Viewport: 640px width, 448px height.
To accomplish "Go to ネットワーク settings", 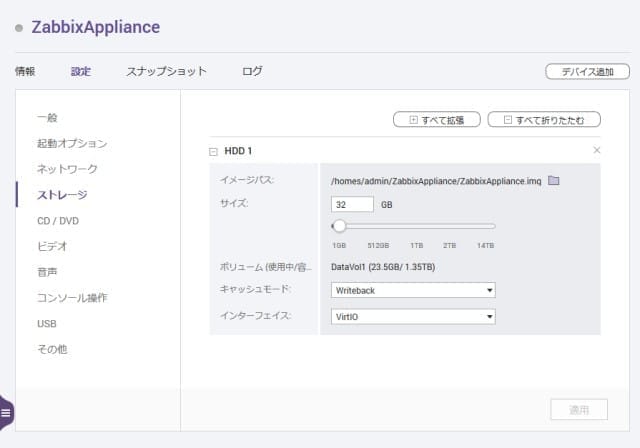I will tap(67, 169).
